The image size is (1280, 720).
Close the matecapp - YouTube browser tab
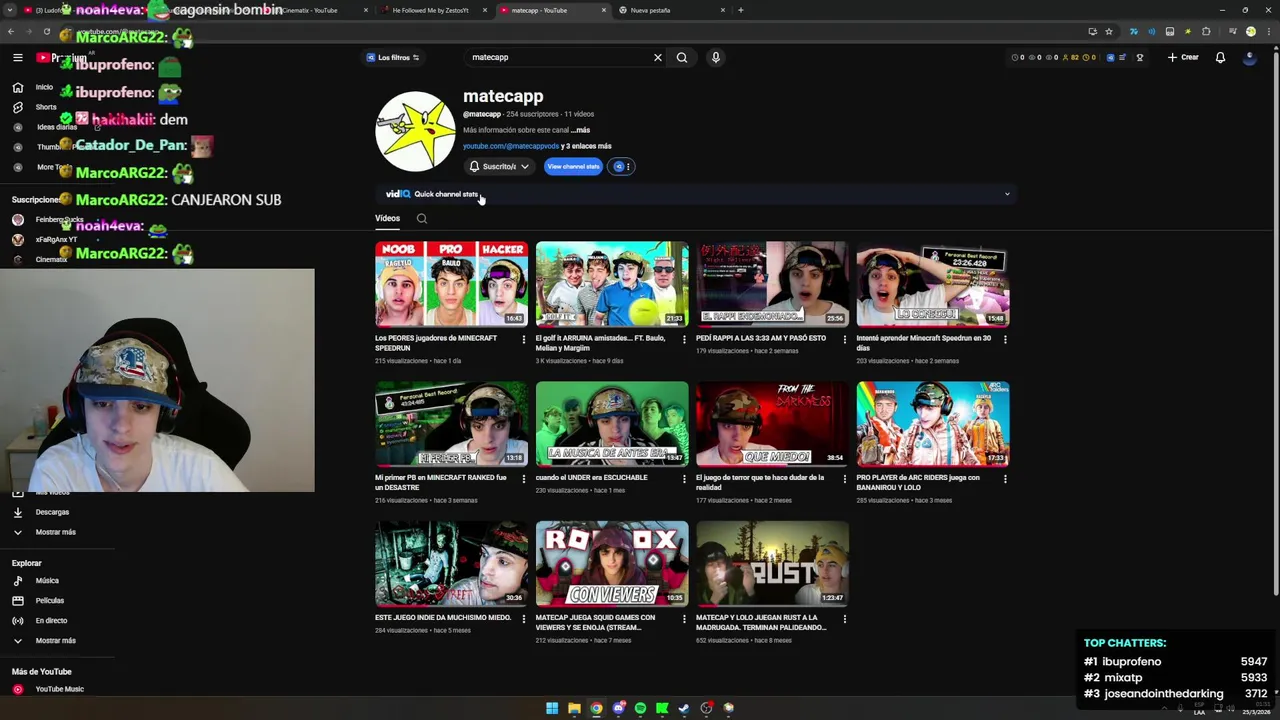(604, 10)
